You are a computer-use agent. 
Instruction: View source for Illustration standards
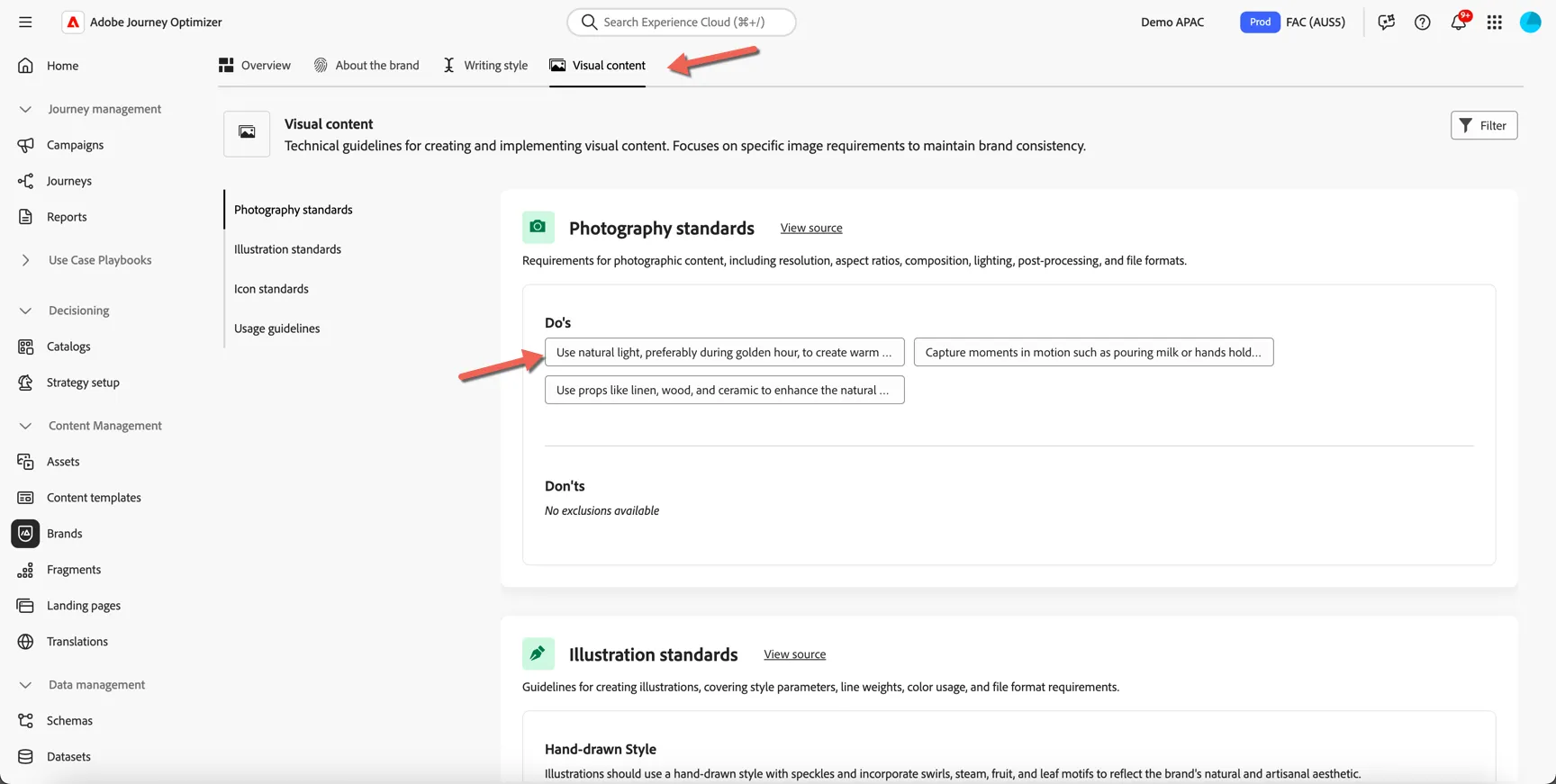click(795, 654)
